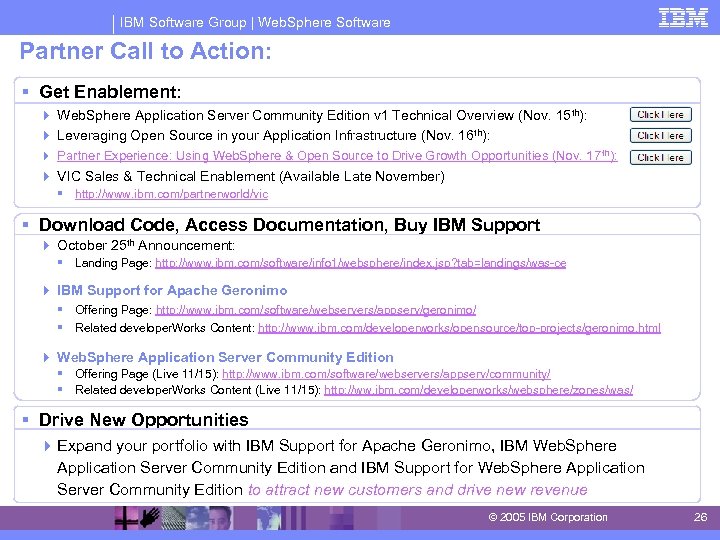The width and height of the screenshot is (720, 540).
Task: Click 'IBM Software Group | WebSphere Software' header
Action: tap(255, 22)
